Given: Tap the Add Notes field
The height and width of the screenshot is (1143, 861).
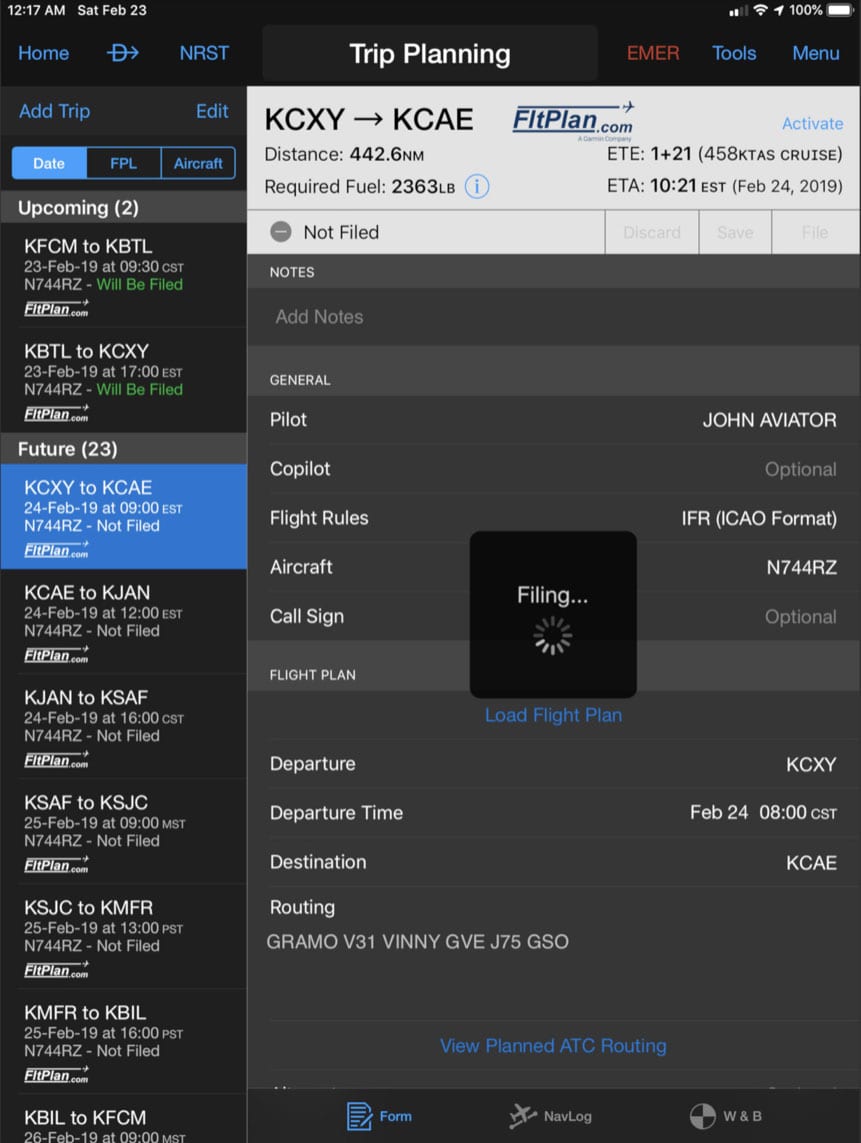Looking at the screenshot, I should point(553,316).
